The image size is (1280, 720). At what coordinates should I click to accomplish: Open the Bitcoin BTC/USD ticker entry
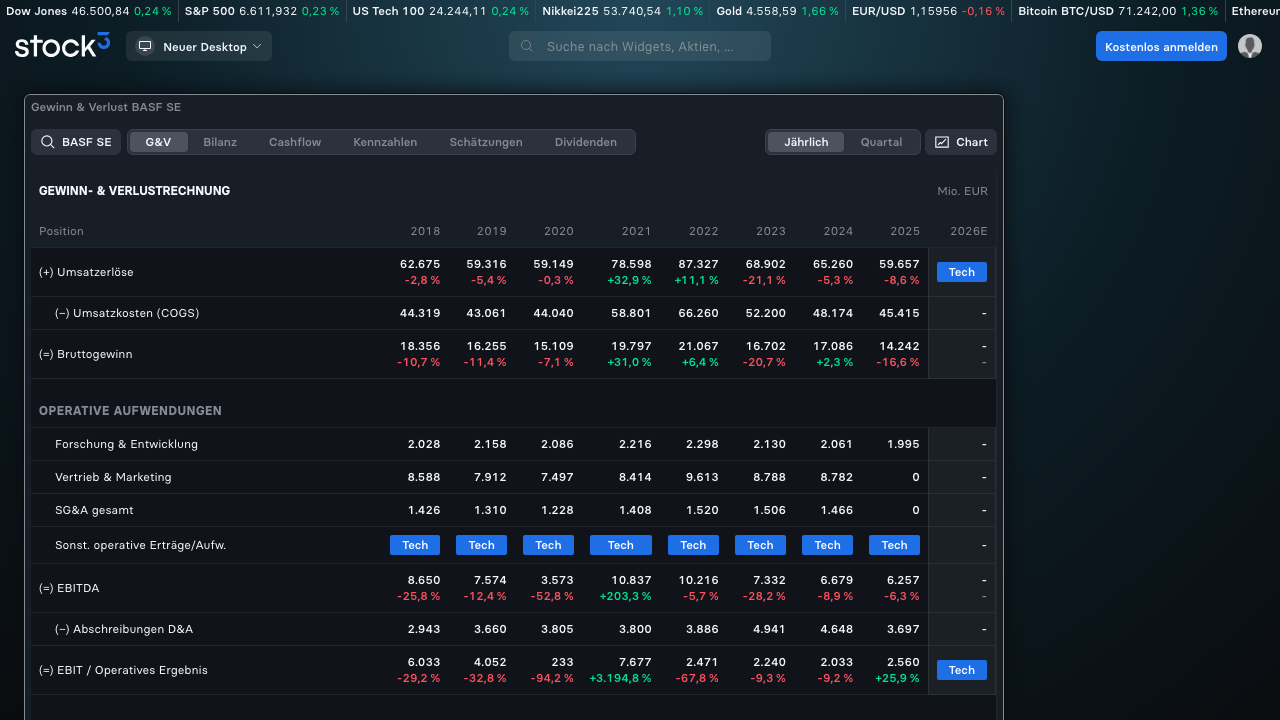1118,11
